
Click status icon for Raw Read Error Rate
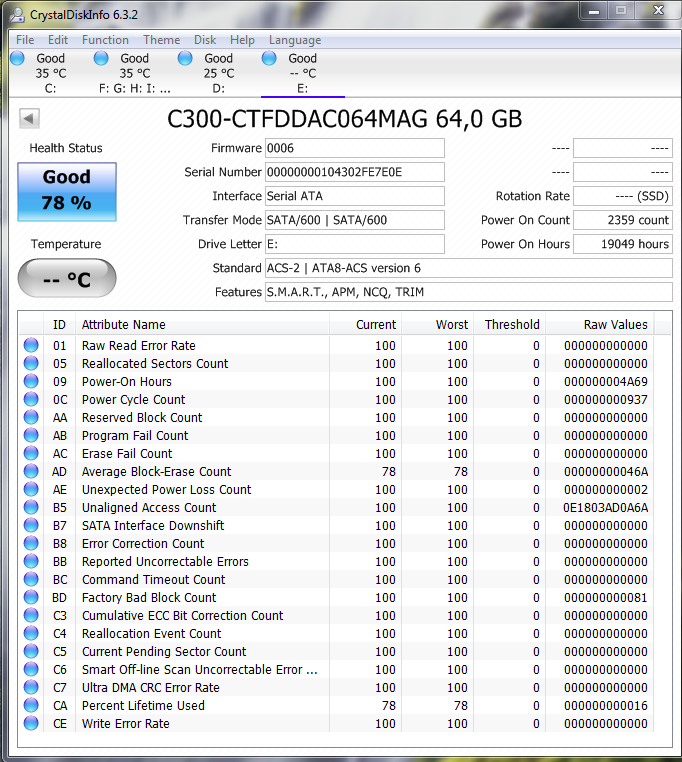pos(31,345)
